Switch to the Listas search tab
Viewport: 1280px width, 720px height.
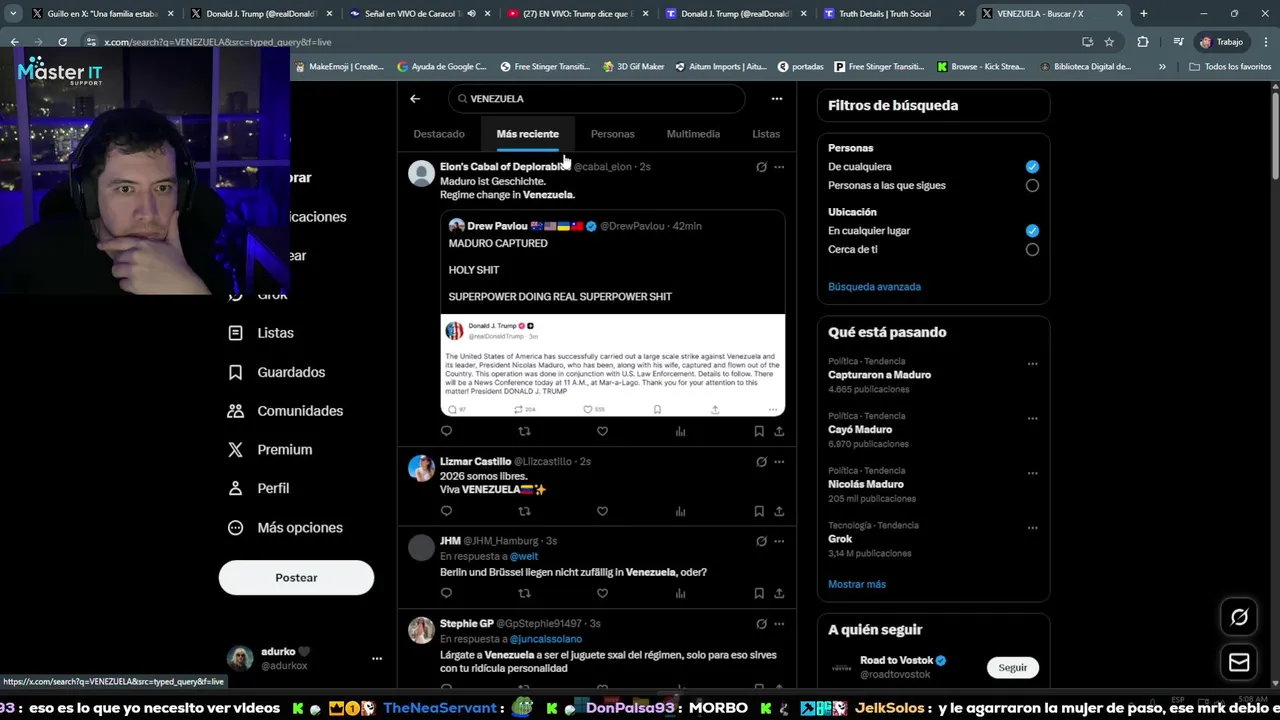[x=766, y=134]
